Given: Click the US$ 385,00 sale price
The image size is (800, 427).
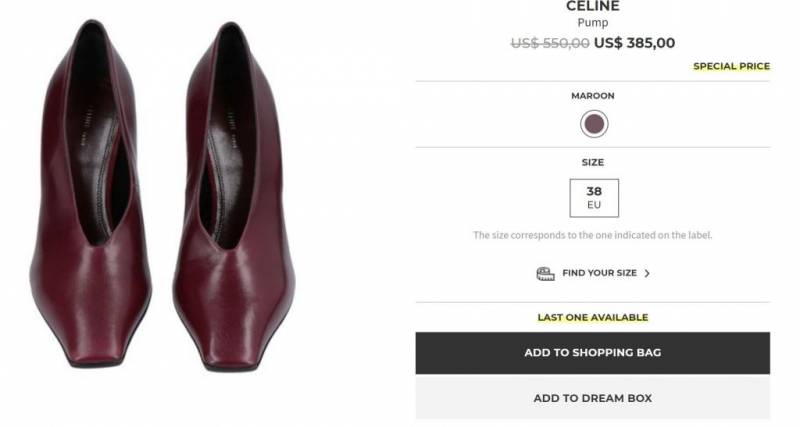Looking at the screenshot, I should click(x=635, y=43).
